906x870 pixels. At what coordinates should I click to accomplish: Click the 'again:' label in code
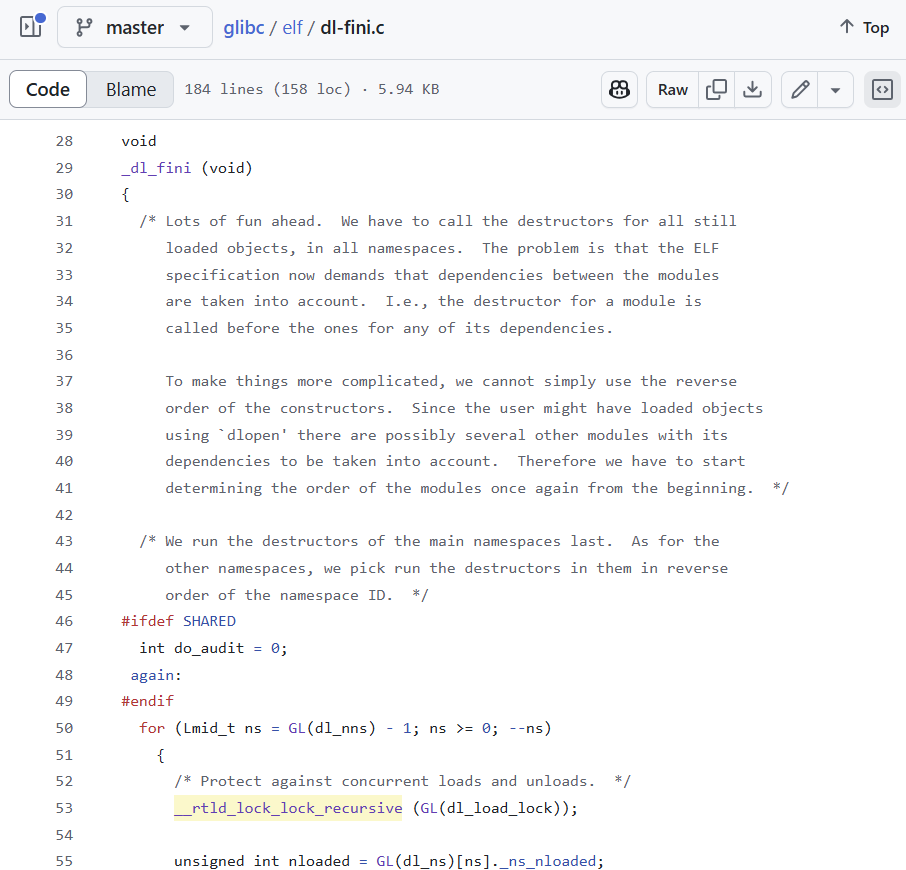156,675
